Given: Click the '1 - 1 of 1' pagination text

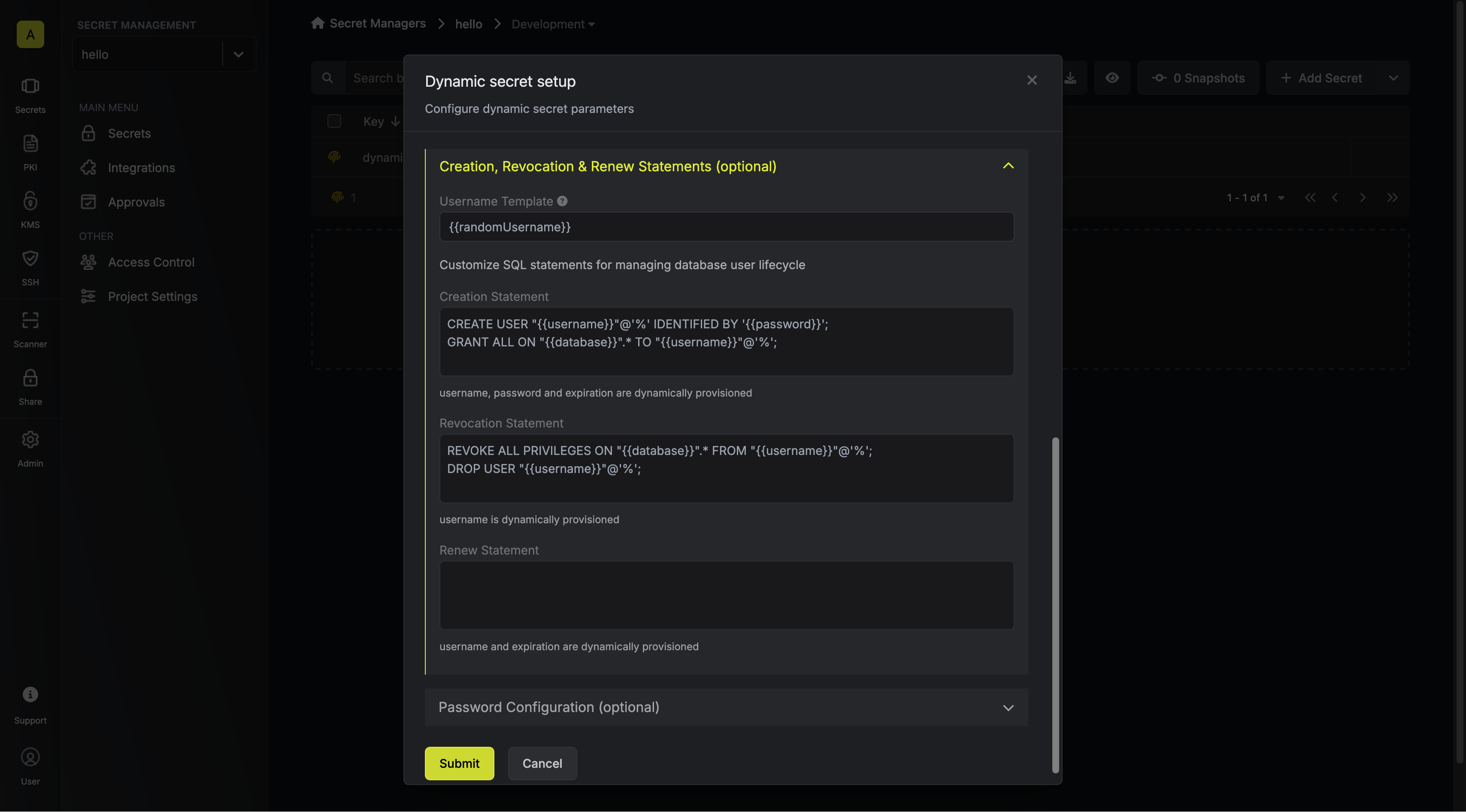Looking at the screenshot, I should click(x=1247, y=197).
